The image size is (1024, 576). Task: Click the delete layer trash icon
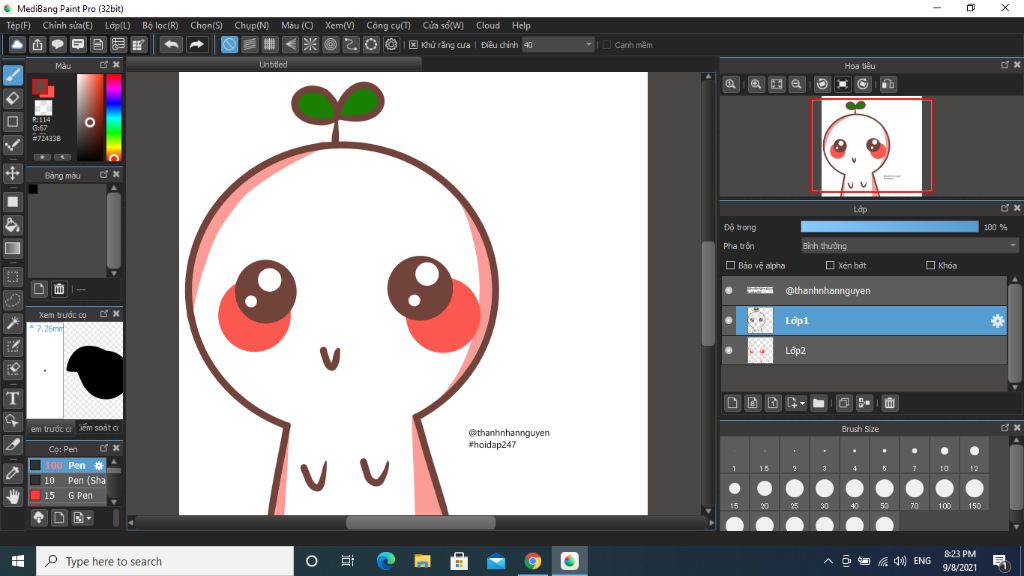(x=890, y=403)
